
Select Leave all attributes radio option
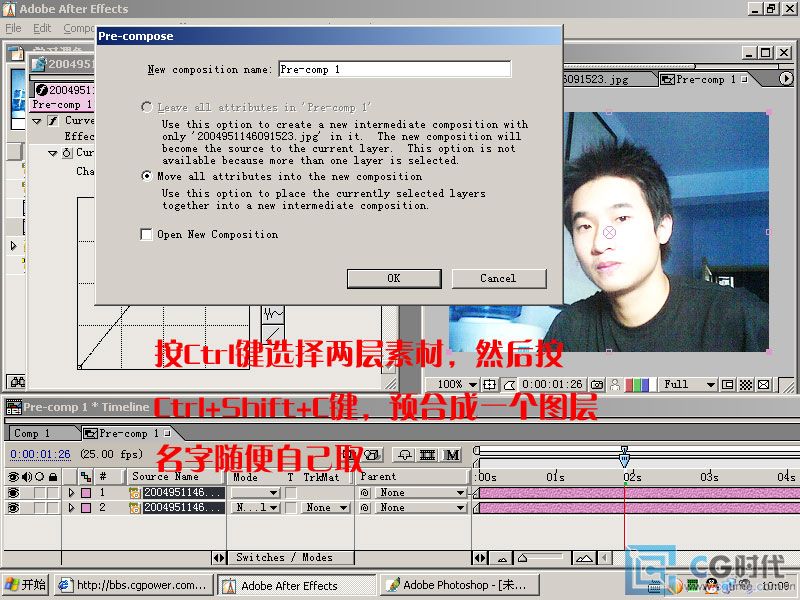click(147, 107)
